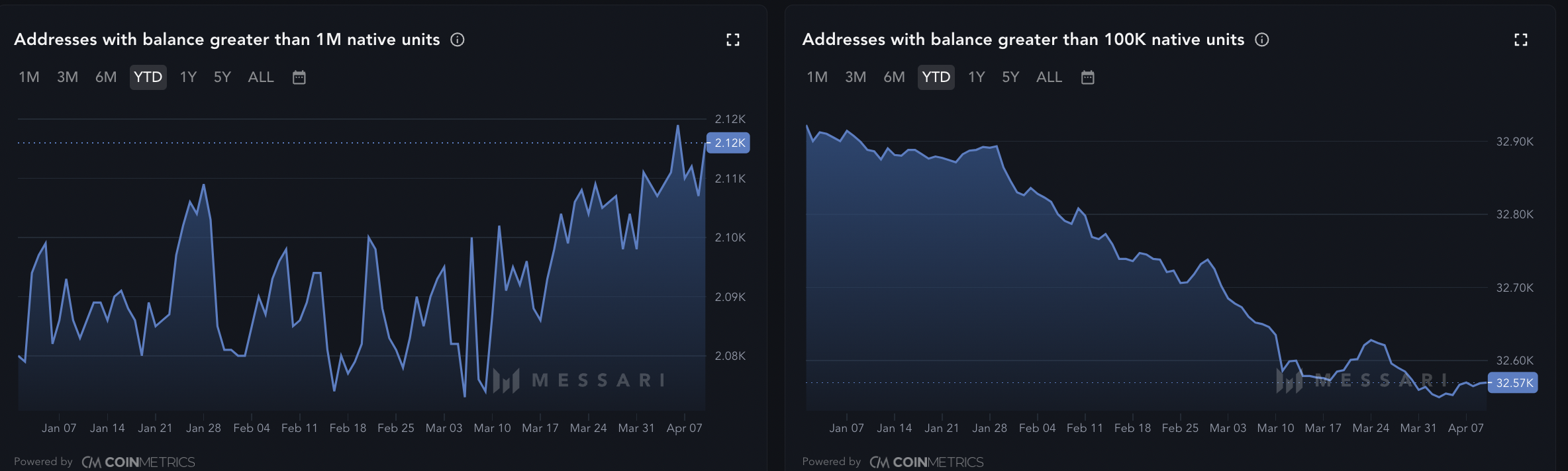
Task: Select the 1M range on left chart
Action: click(x=29, y=77)
